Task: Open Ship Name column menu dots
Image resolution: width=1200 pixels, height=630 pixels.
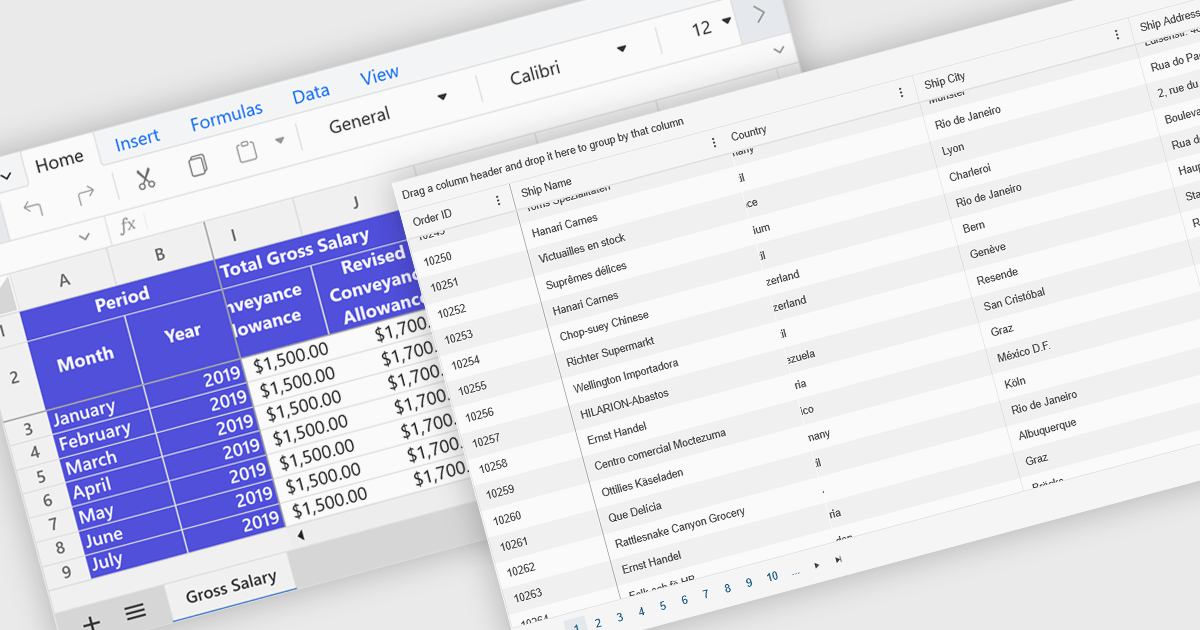Action: point(714,142)
